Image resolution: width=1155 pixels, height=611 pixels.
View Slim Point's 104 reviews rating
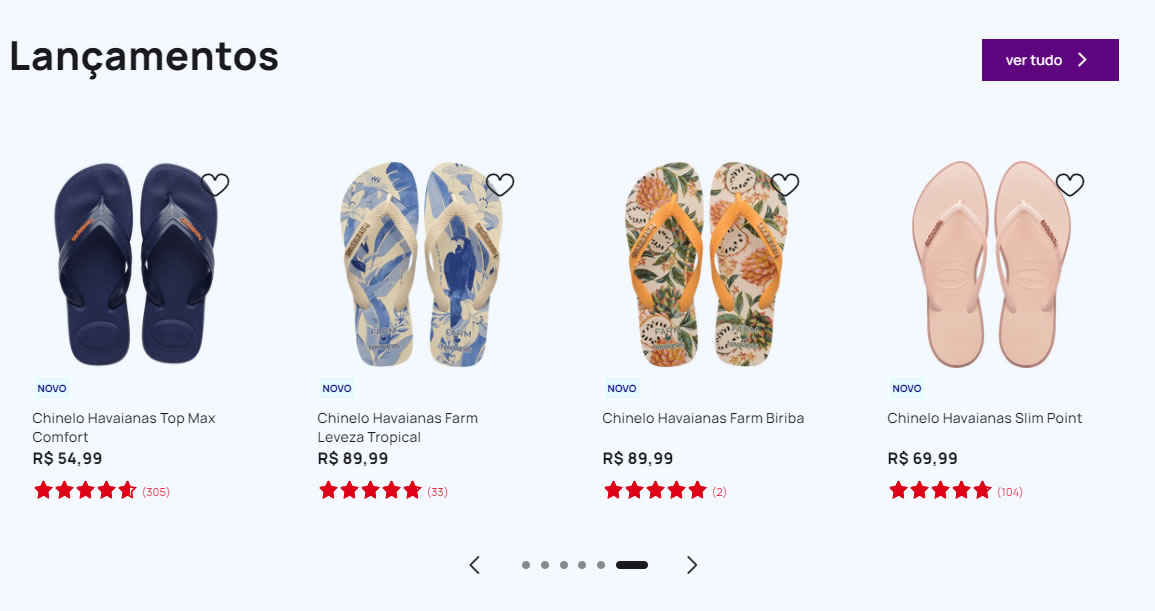pos(955,491)
